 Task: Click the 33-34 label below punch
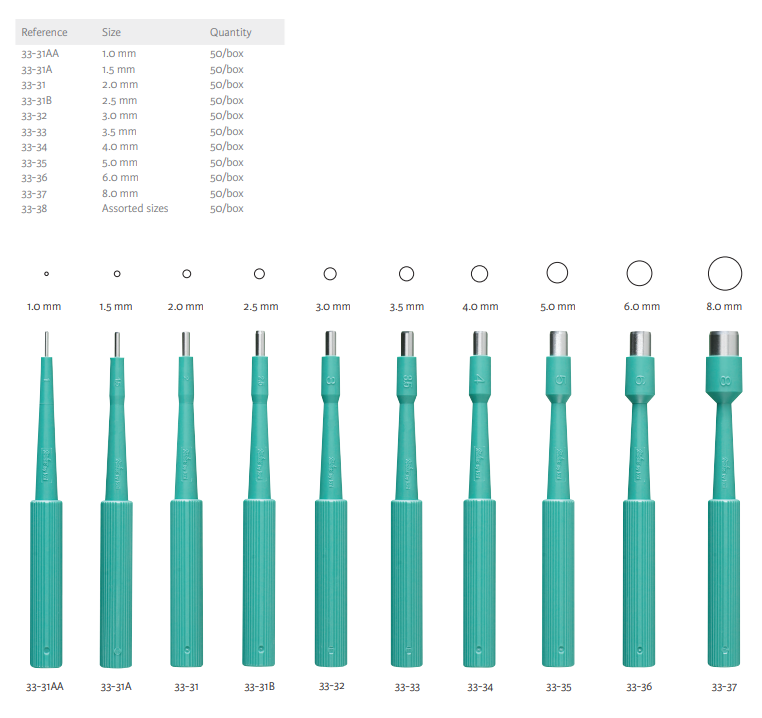click(480, 687)
